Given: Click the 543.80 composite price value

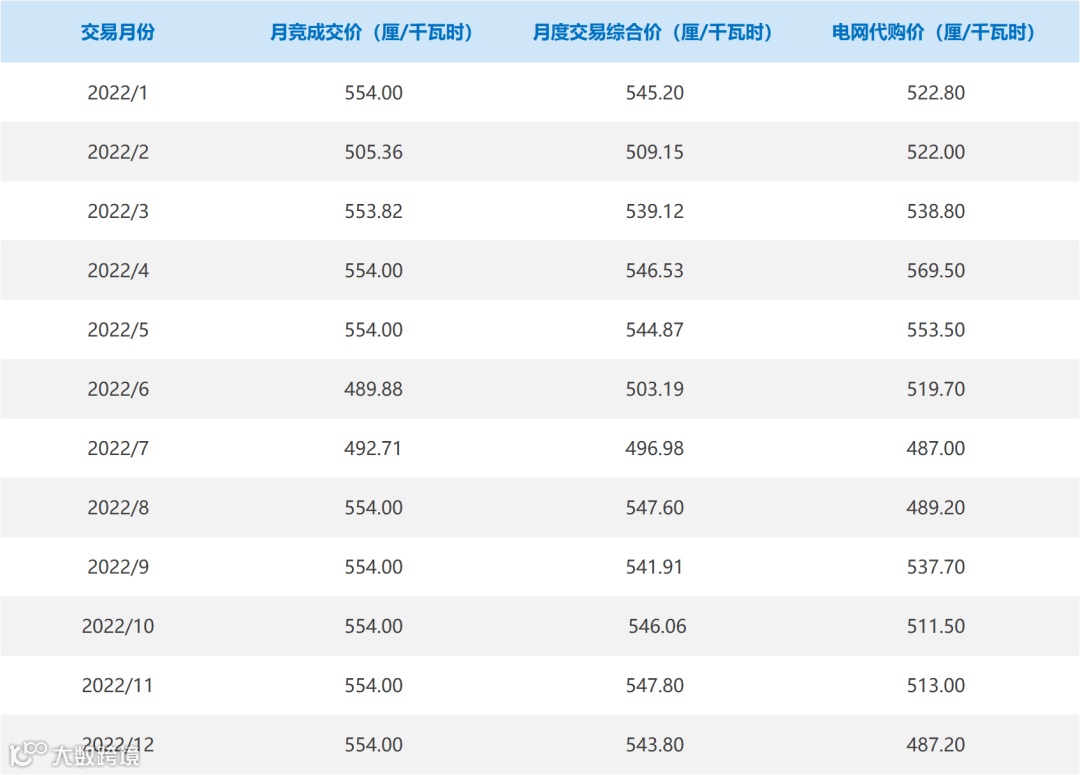Looking at the screenshot, I should point(654,744).
